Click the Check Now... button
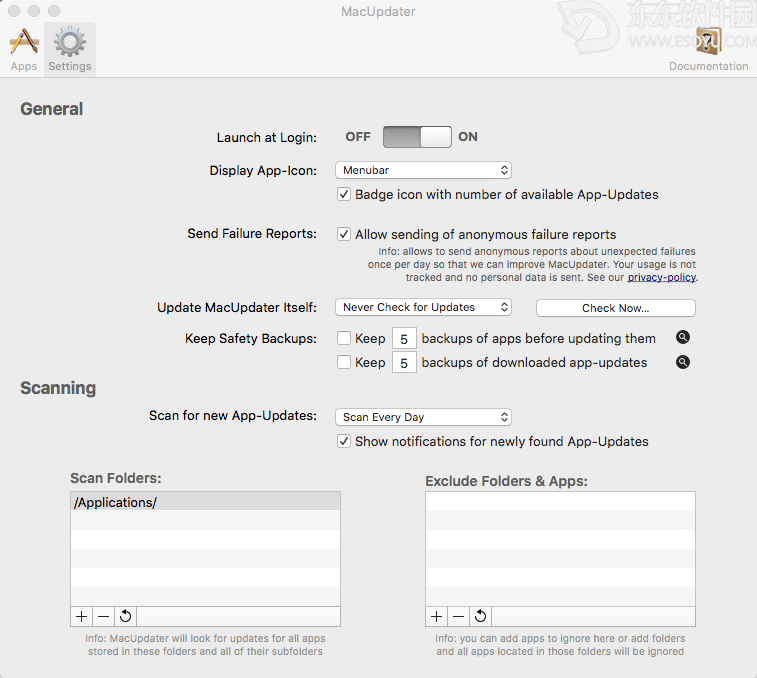Screen dimensions: 757x678 tap(616, 308)
